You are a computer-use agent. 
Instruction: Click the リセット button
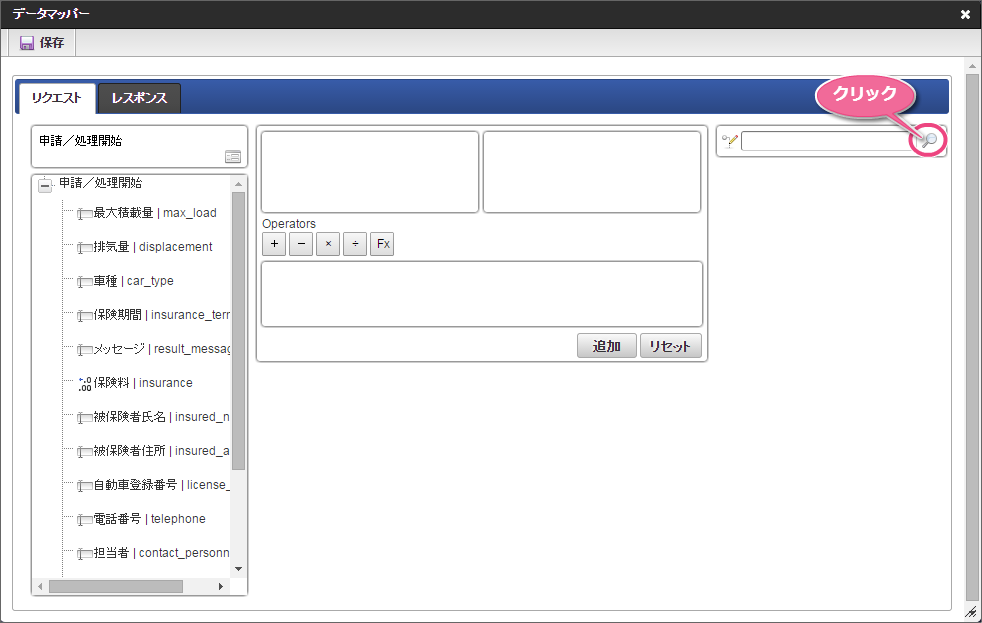click(x=670, y=346)
